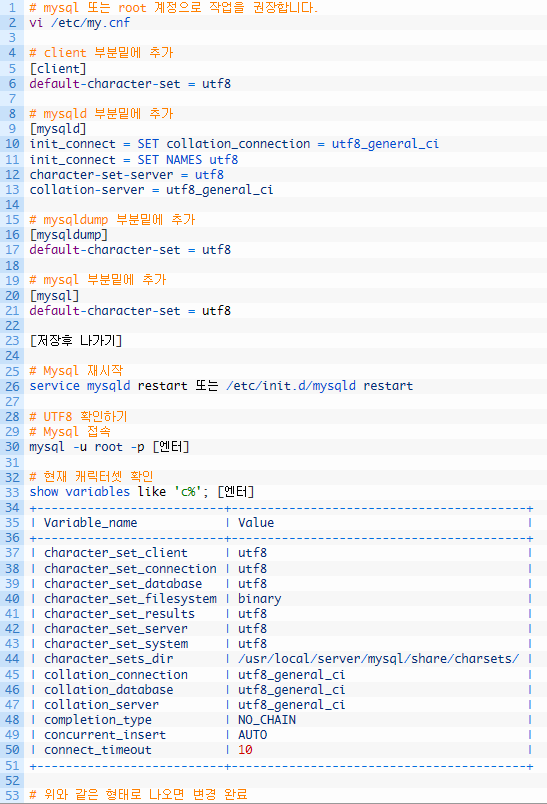Screen dimensions: 547x804
Task: Click 'character_set_connection' row name
Action: [130, 569]
